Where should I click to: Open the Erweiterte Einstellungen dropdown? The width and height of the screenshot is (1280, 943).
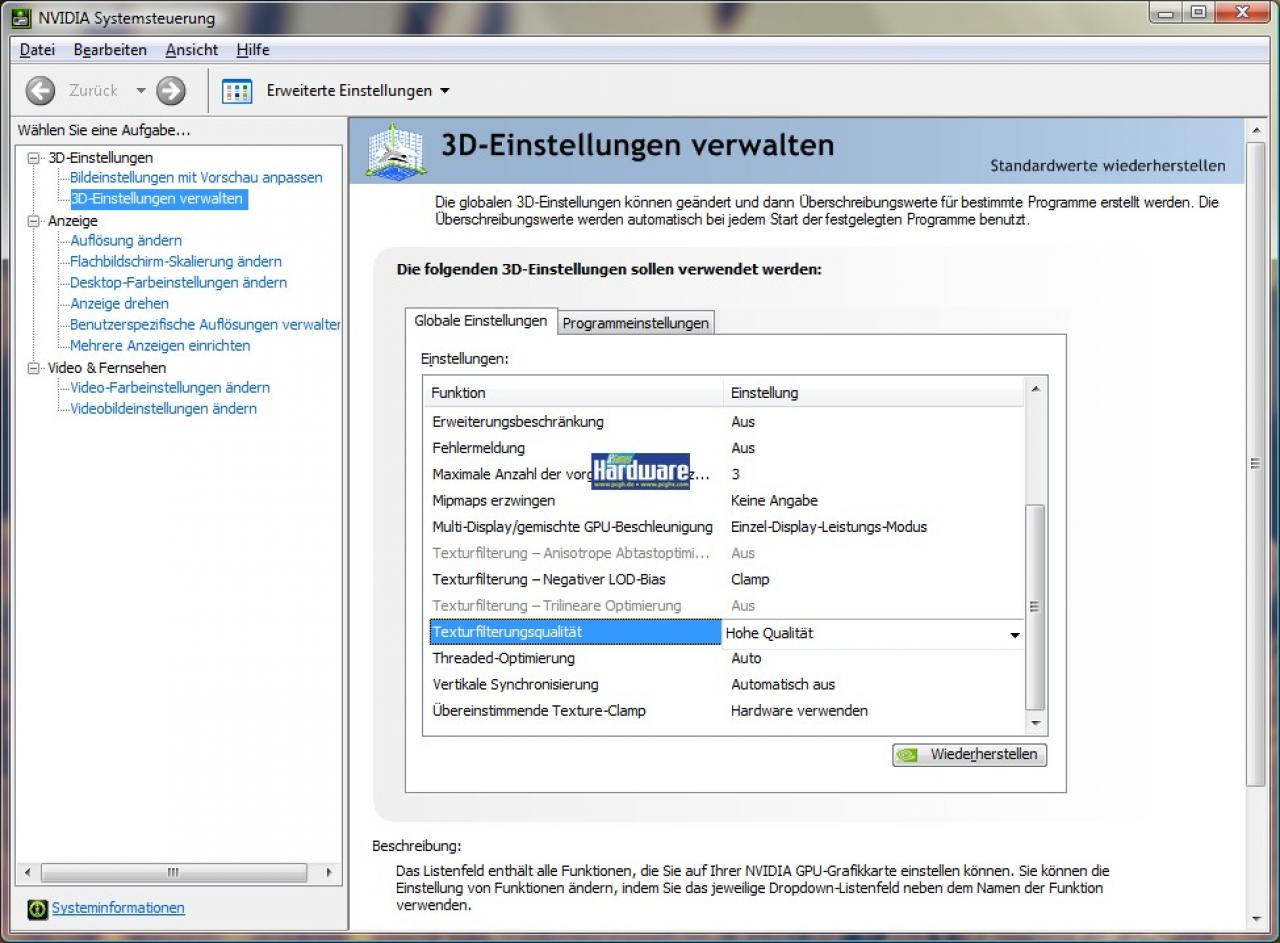click(x=358, y=91)
